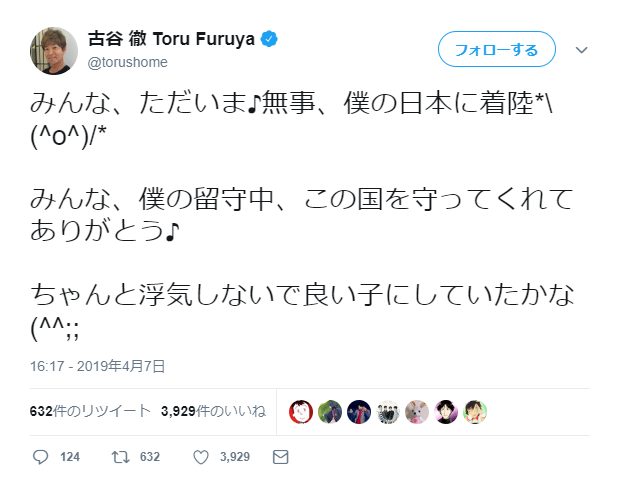Viewport: 618px width, 489px height.
Task: Click the blue verified badge
Action: point(269,39)
